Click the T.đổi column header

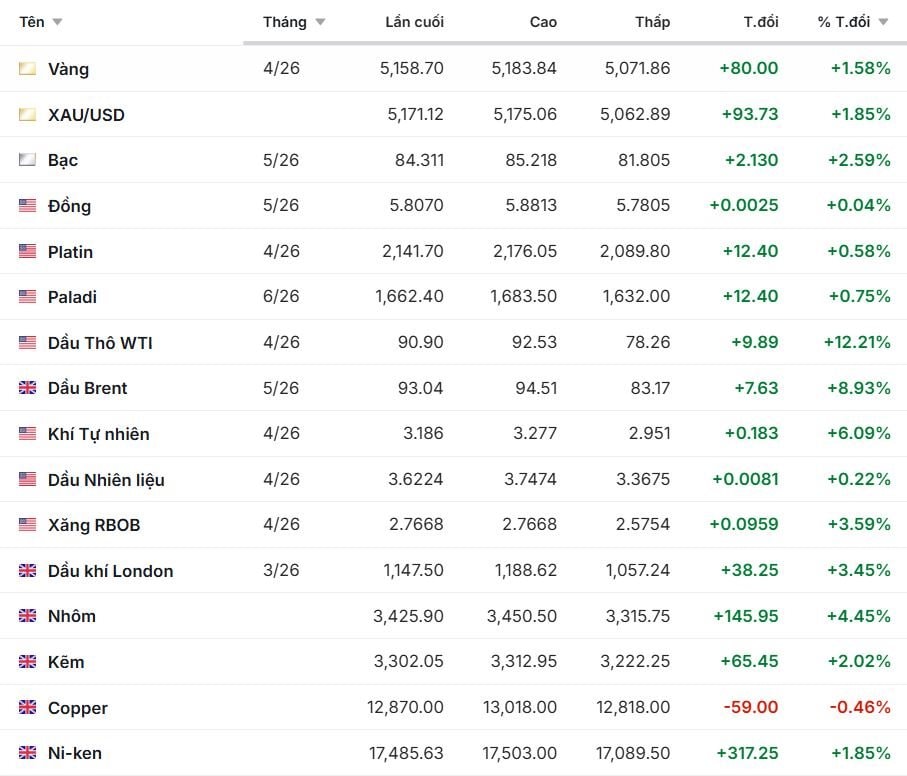(761, 22)
